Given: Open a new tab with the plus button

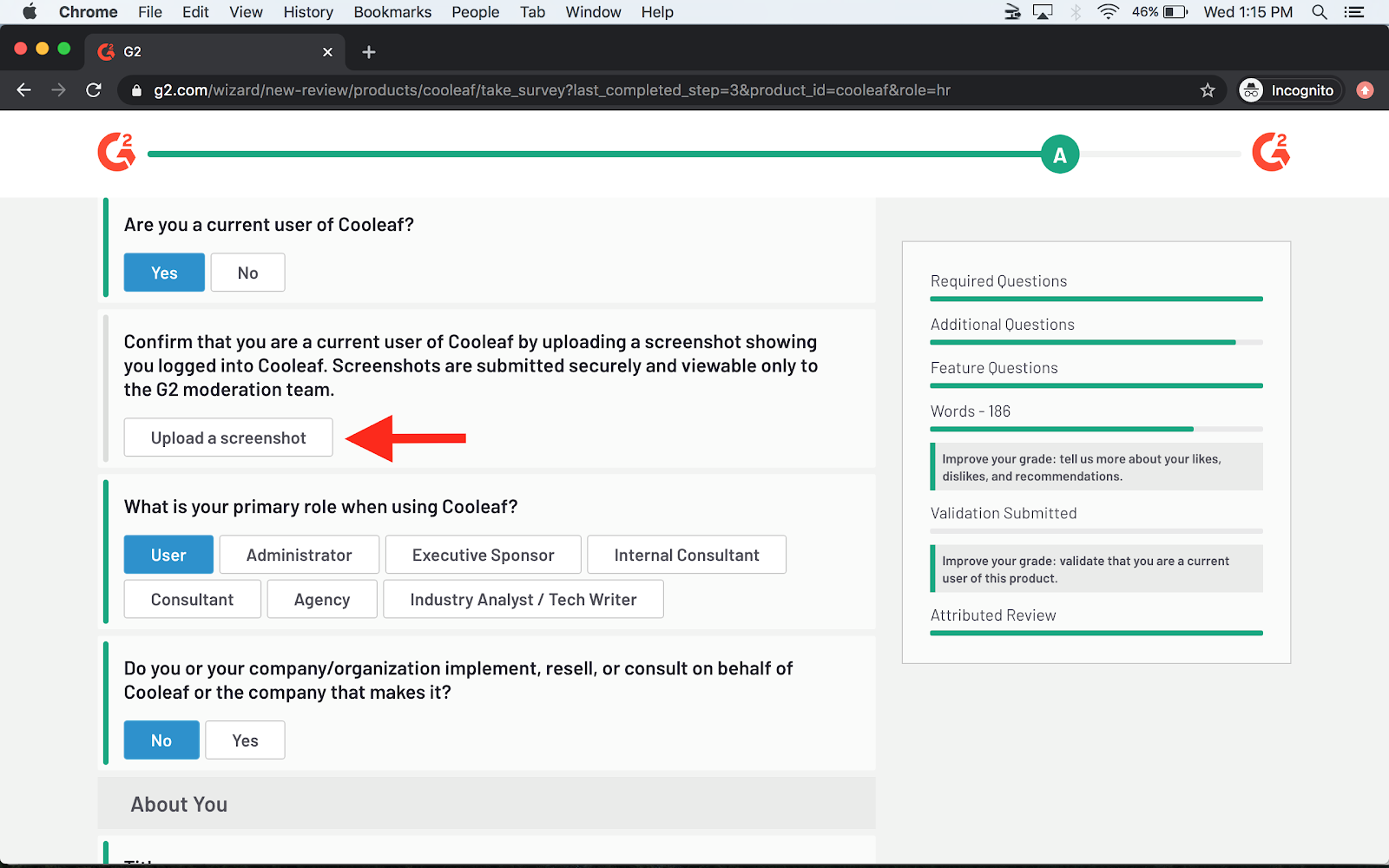Looking at the screenshot, I should click(369, 52).
